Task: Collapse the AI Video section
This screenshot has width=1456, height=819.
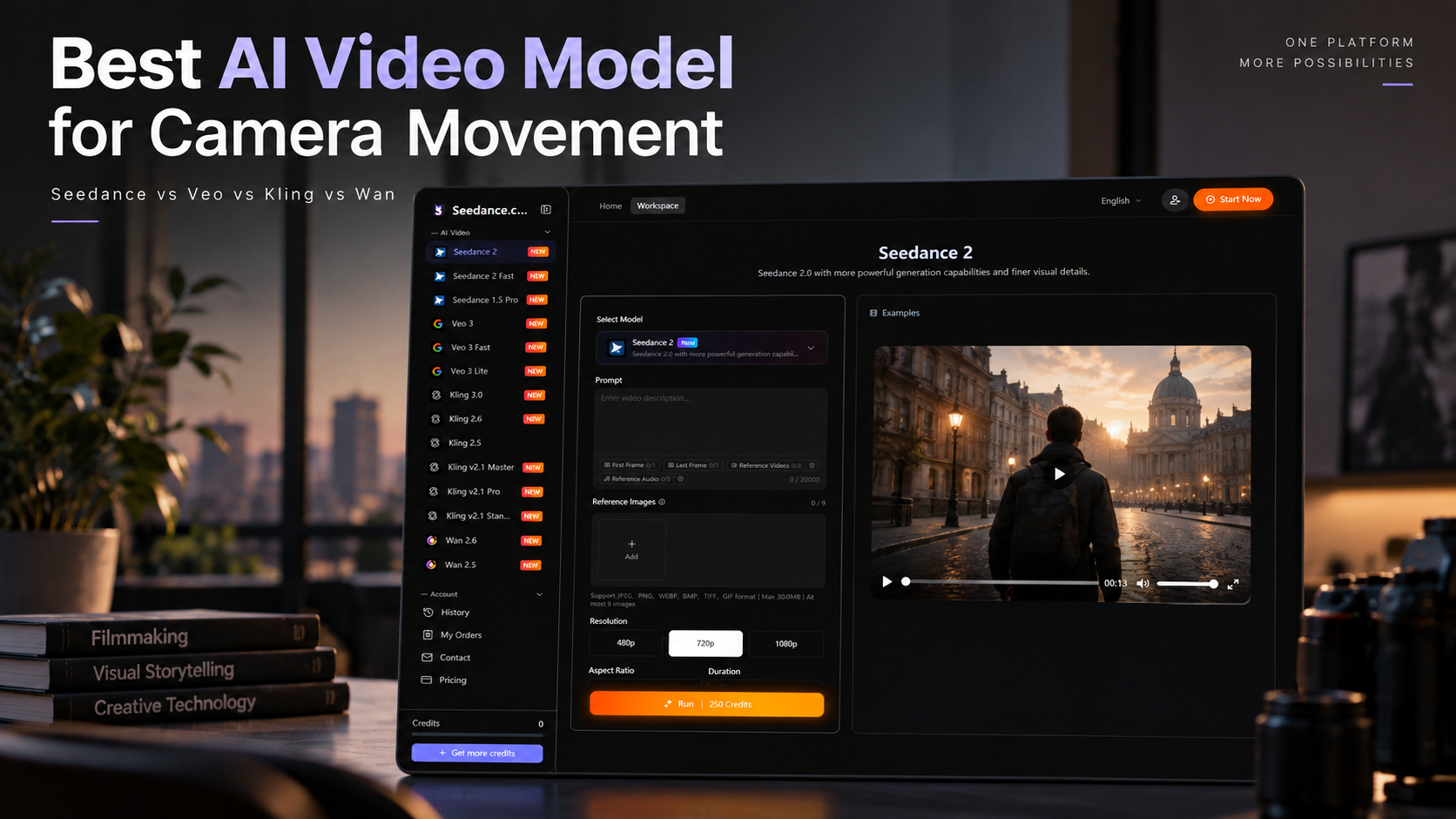Action: pos(548,232)
